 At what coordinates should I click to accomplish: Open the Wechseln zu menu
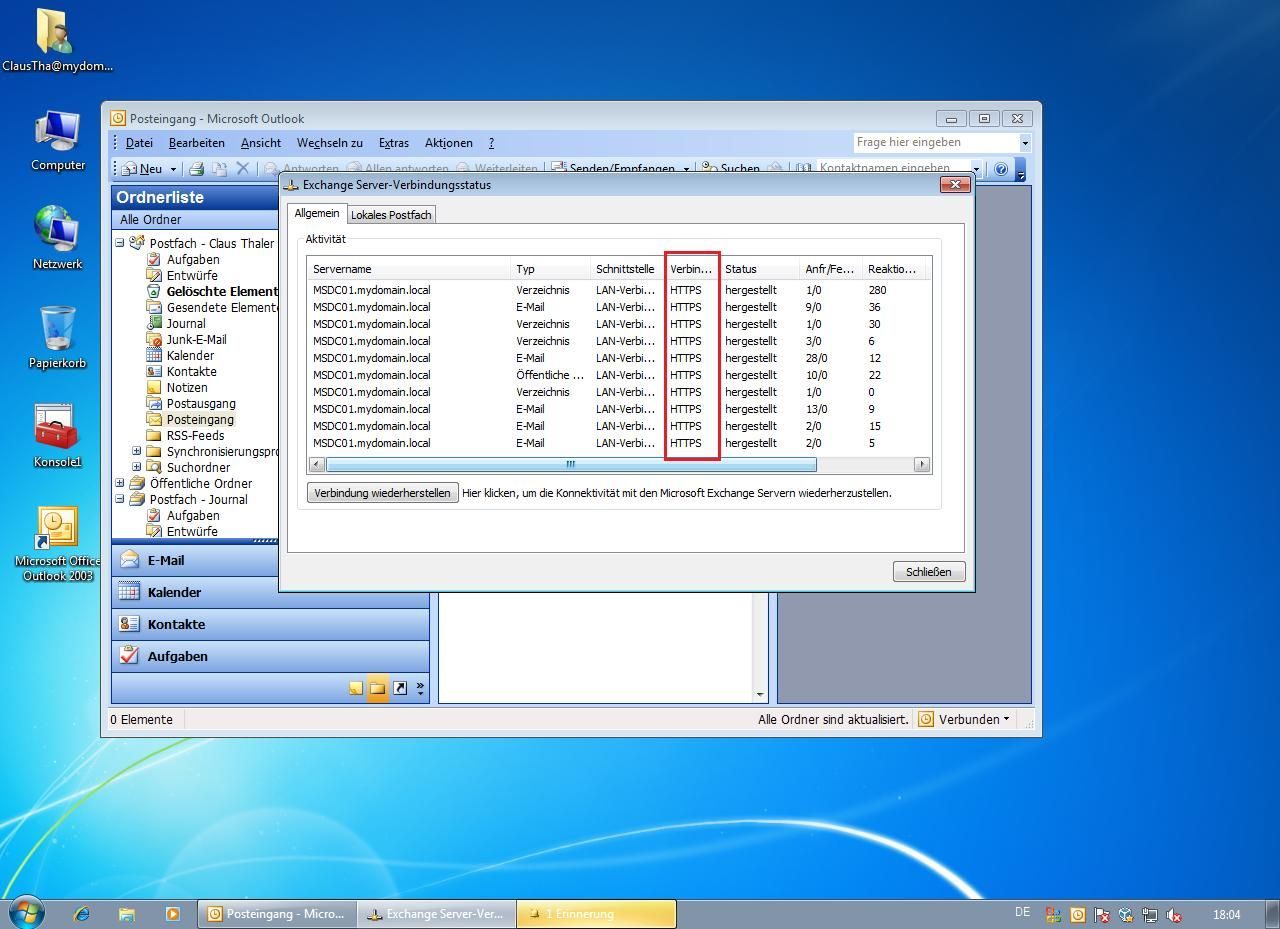(329, 143)
